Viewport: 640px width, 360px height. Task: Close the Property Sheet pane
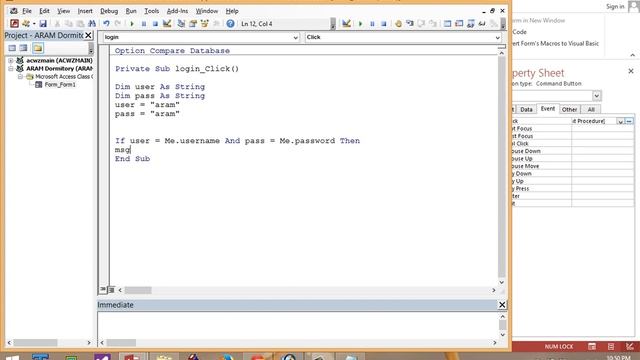[x=631, y=71]
